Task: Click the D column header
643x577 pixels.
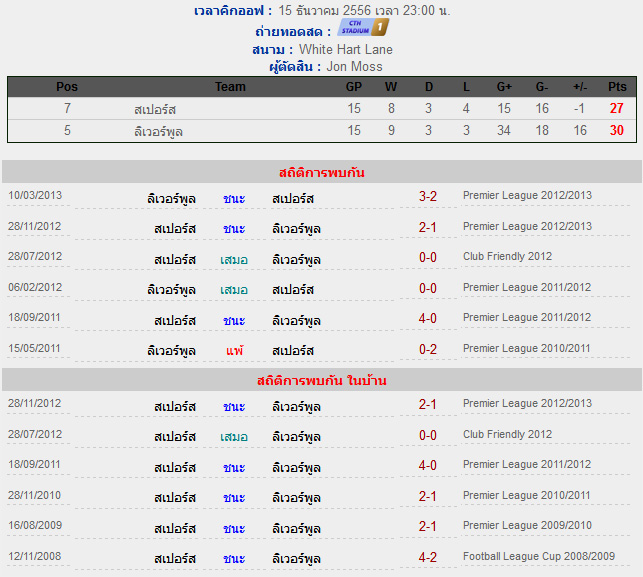Action: pos(429,87)
